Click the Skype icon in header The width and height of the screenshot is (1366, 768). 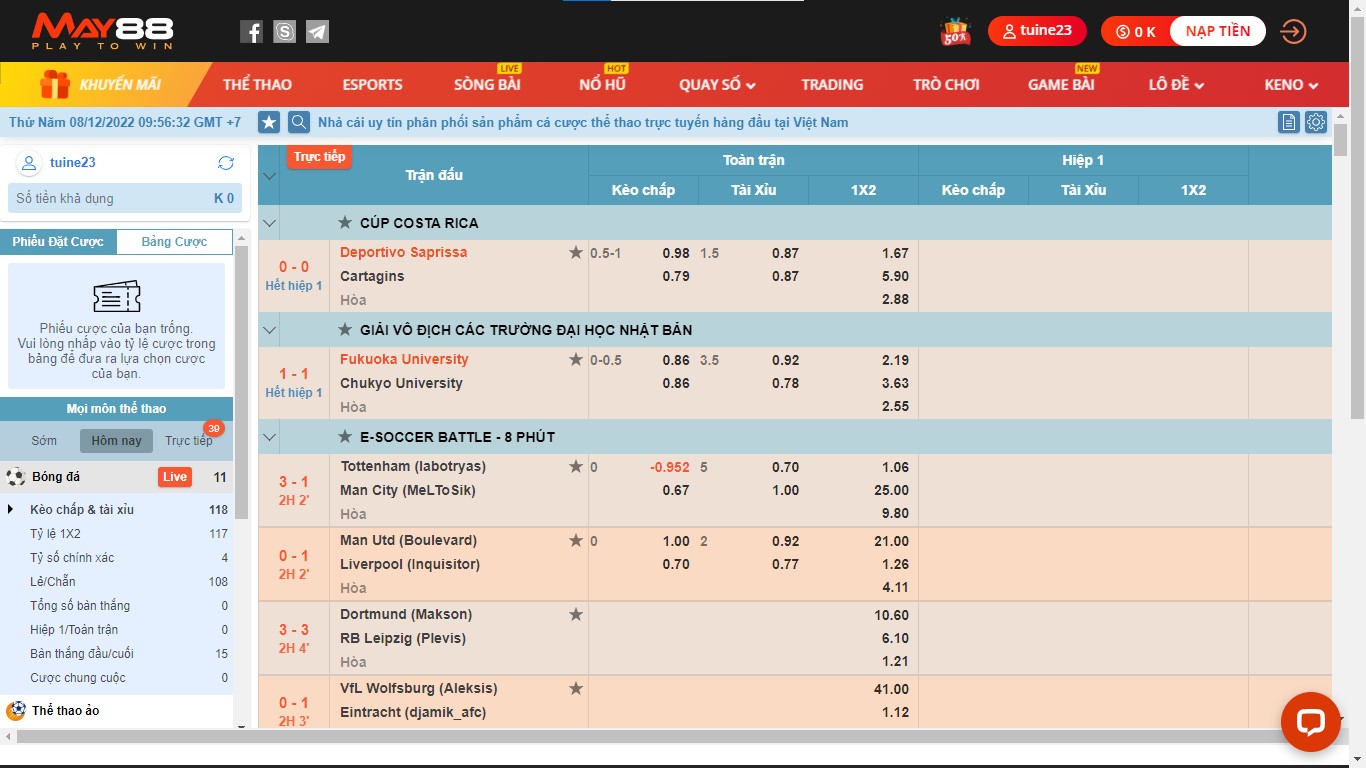pos(284,32)
